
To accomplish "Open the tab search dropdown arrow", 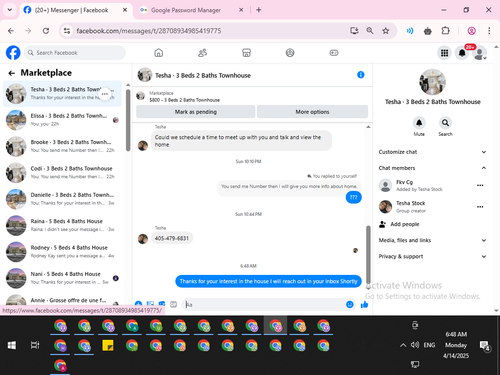I will (x=10, y=10).
